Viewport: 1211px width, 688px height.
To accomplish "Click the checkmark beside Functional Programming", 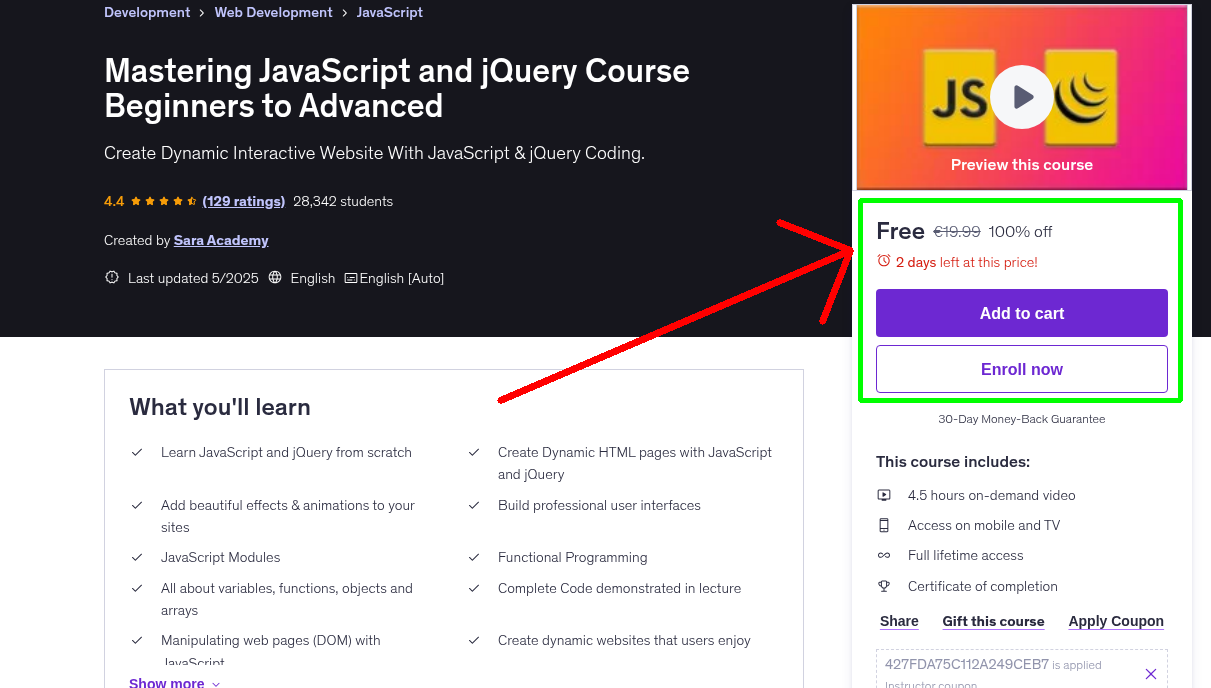I will pyautogui.click(x=474, y=557).
